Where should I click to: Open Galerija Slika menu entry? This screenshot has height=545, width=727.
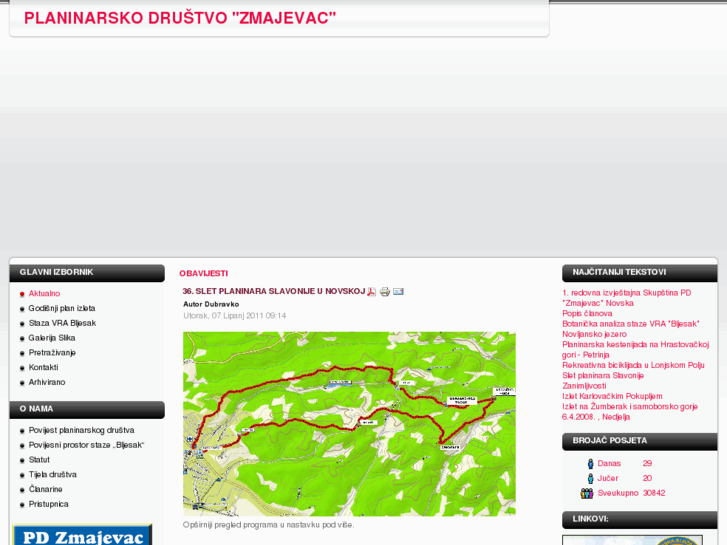52,338
